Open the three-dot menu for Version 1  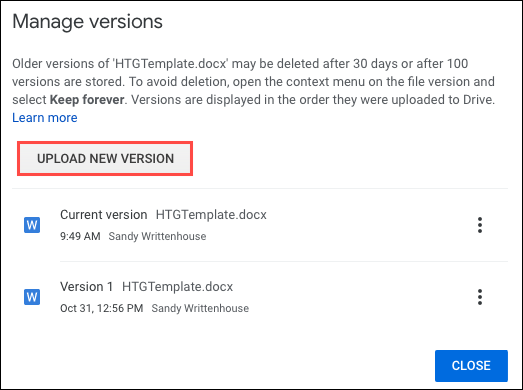click(x=480, y=297)
